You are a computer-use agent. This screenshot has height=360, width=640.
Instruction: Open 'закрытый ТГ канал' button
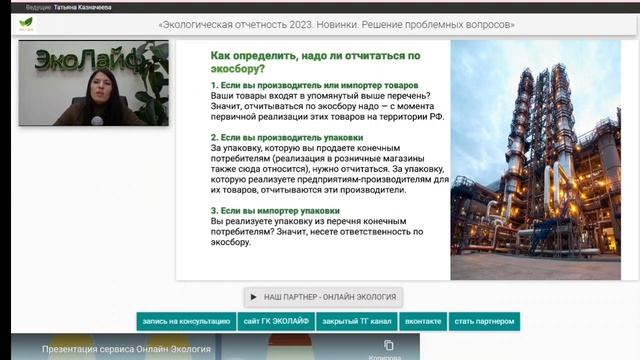(x=357, y=322)
